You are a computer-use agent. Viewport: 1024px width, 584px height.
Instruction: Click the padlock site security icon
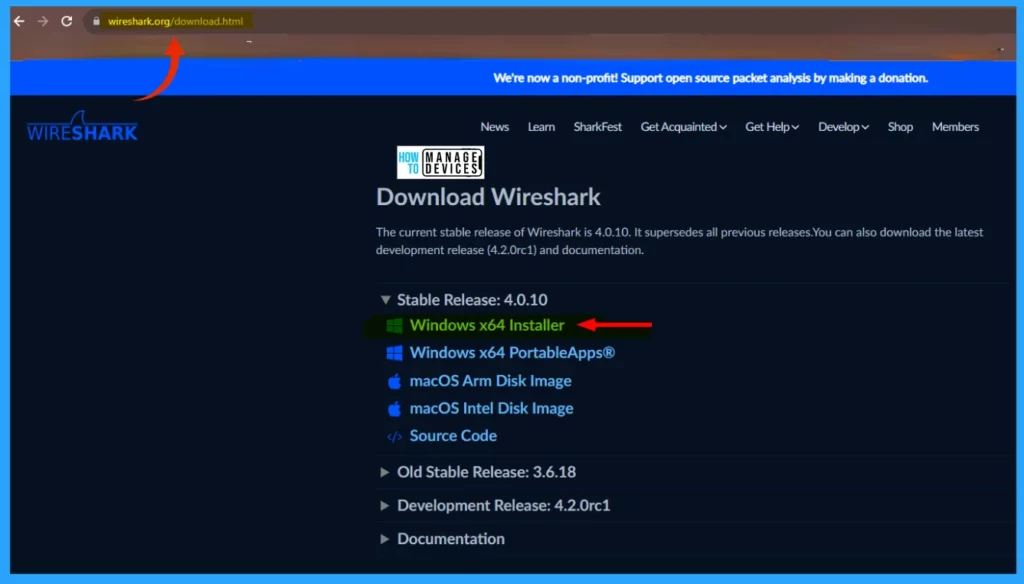(96, 21)
